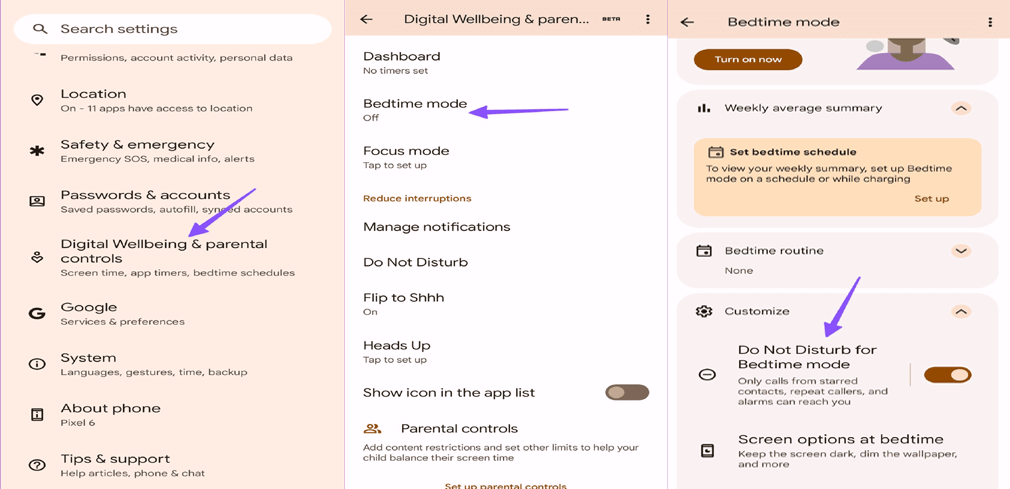
Task: Click the Safety & emergency asterisk icon
Action: click(37, 151)
